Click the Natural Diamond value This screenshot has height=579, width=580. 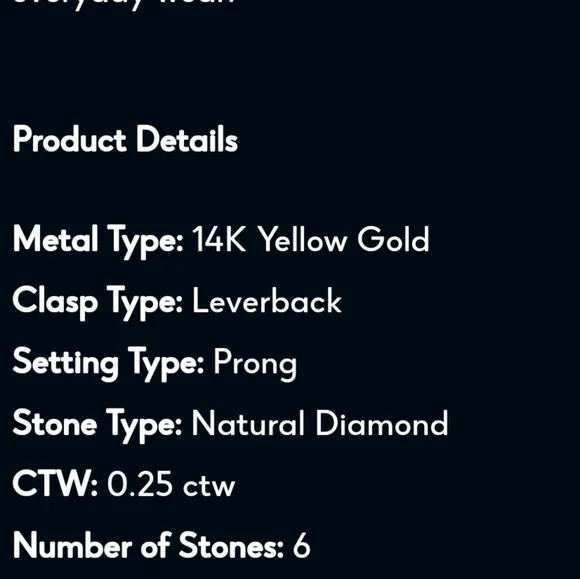click(x=320, y=423)
